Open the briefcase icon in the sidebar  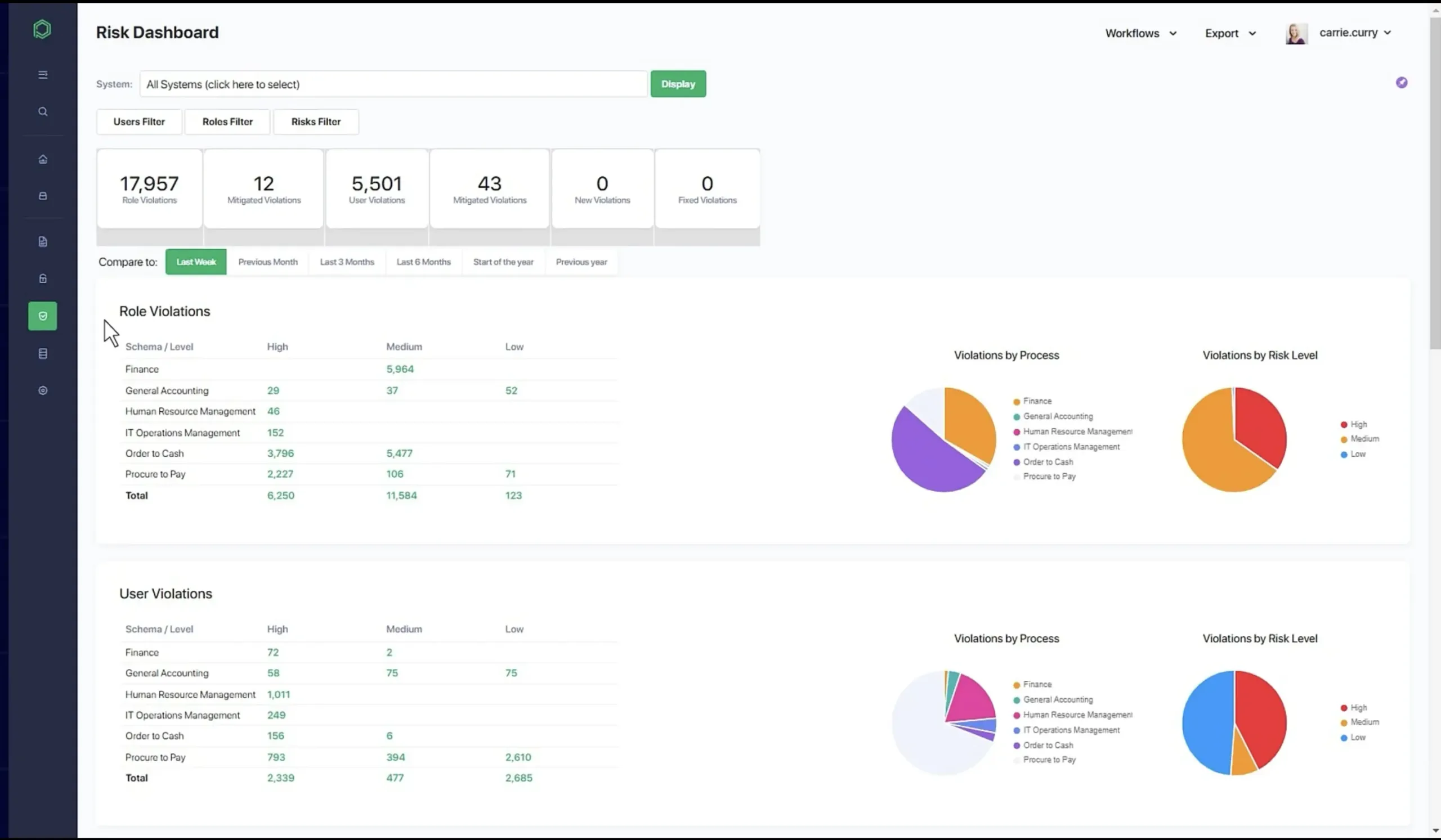[42, 196]
